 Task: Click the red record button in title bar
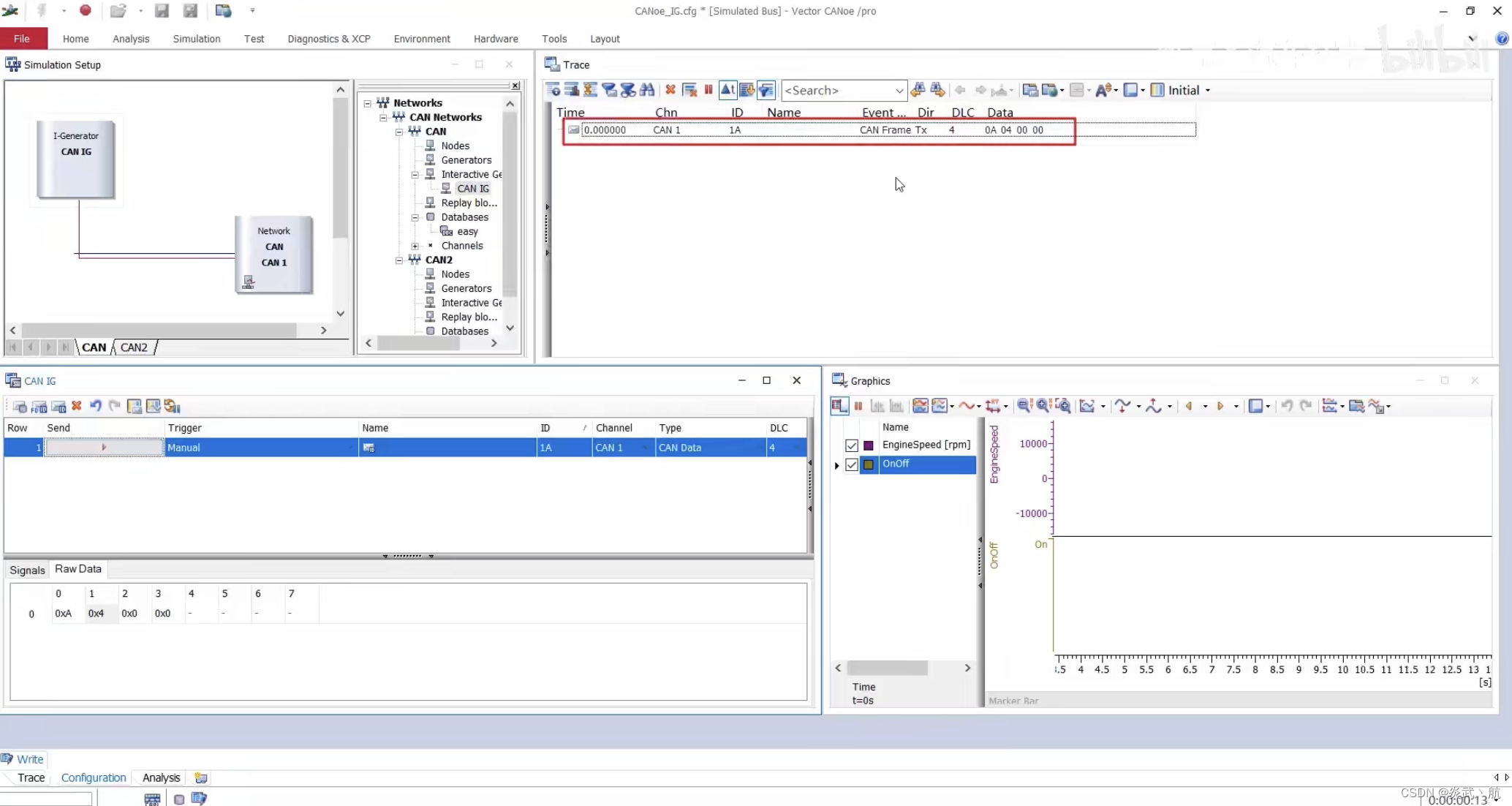[86, 10]
